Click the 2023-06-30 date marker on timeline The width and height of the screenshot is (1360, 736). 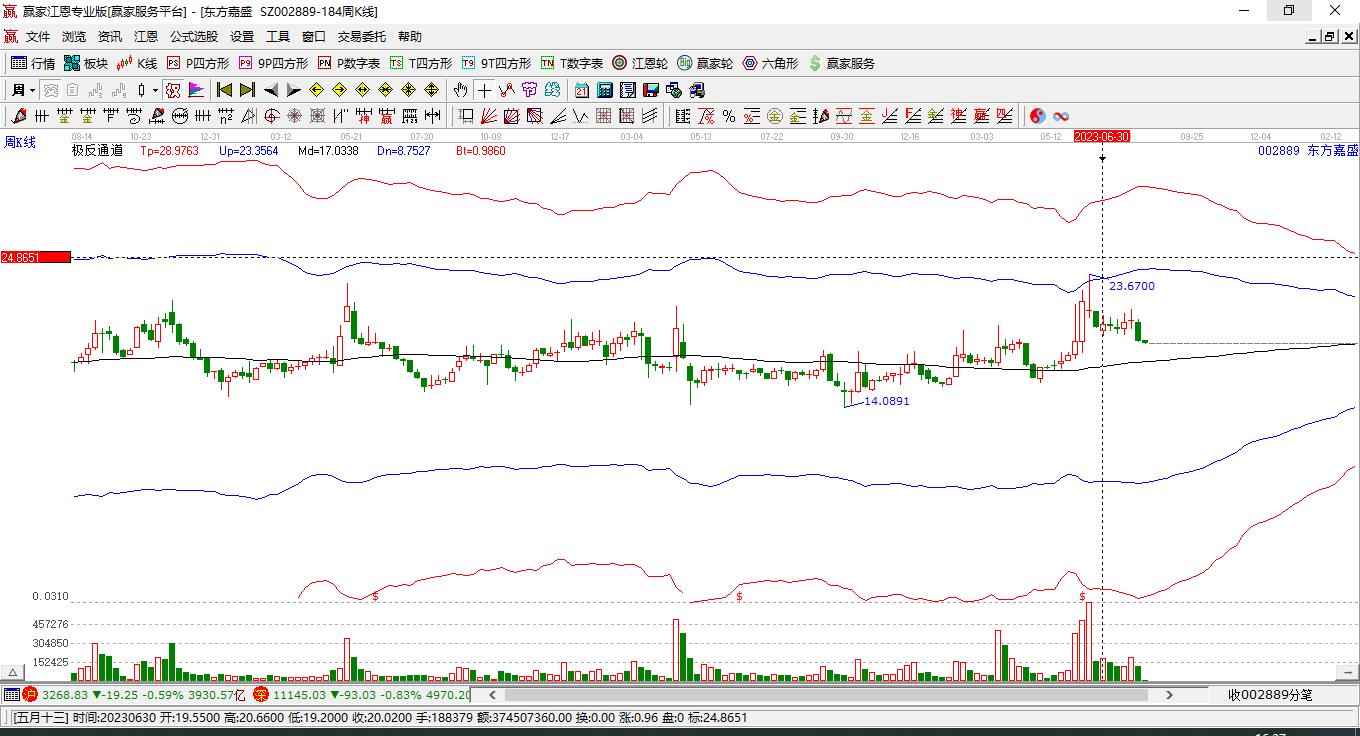[1101, 135]
